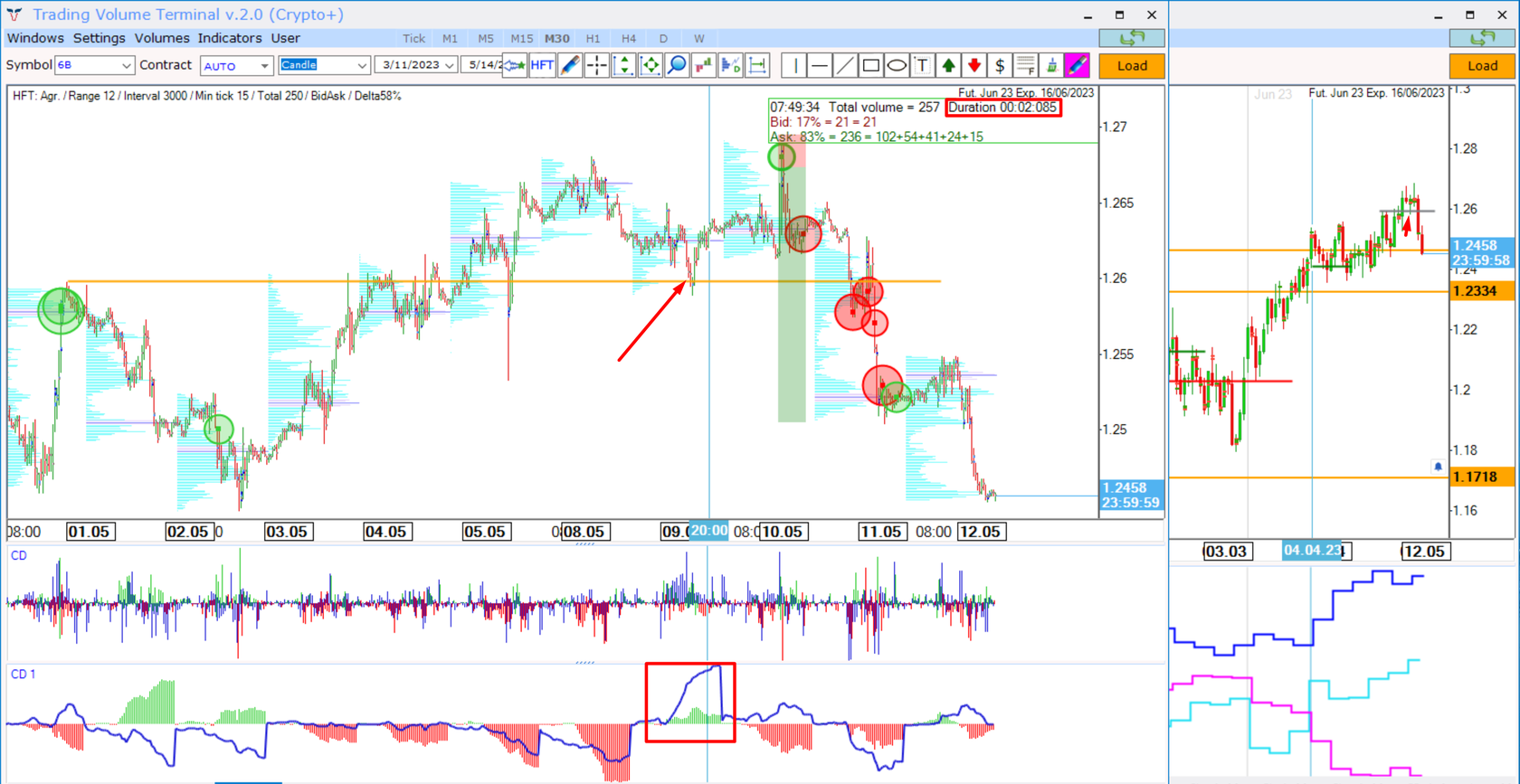This screenshot has height=784, width=1520.
Task: Click the dollar sign price tool
Action: click(1000, 65)
